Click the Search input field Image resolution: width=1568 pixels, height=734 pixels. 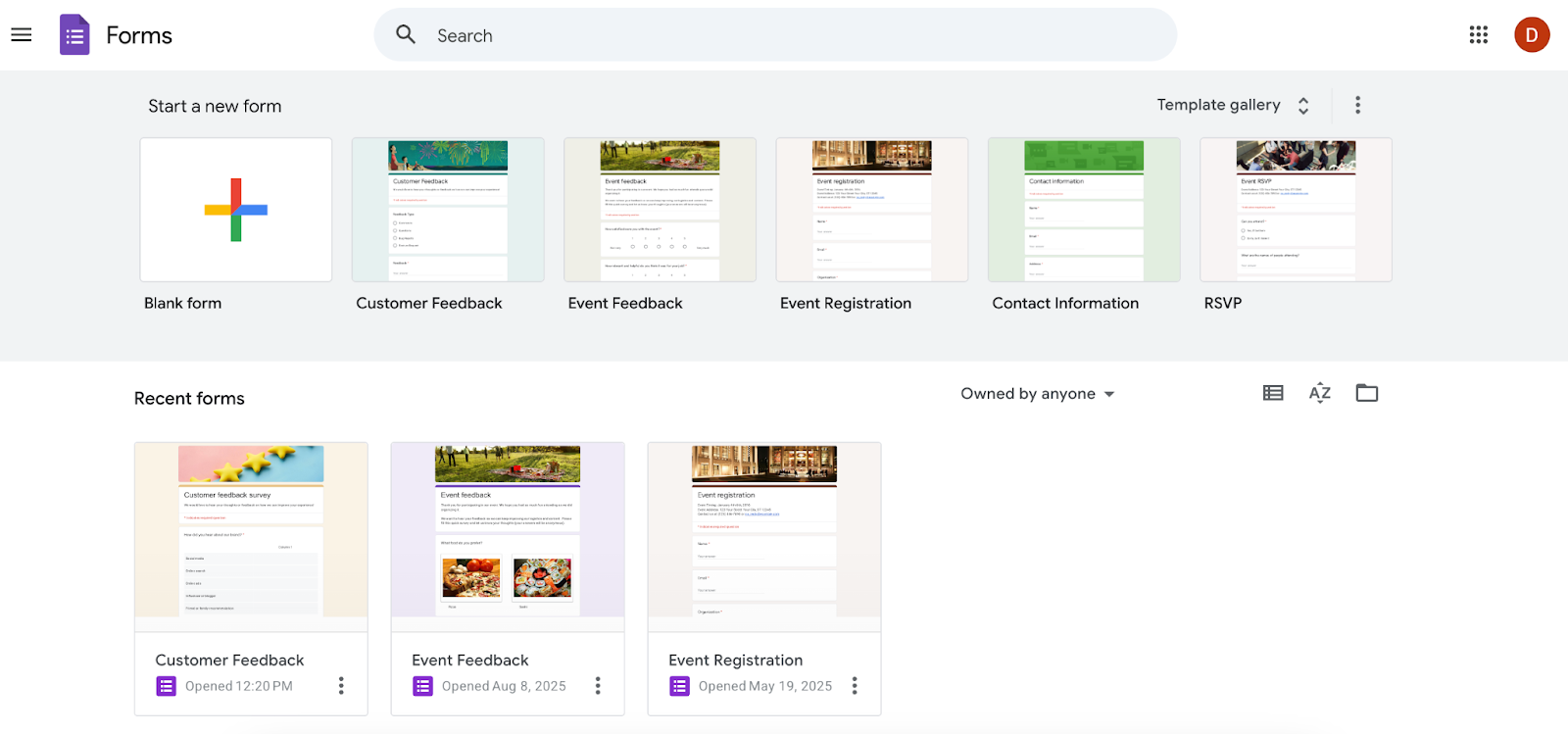(x=774, y=35)
